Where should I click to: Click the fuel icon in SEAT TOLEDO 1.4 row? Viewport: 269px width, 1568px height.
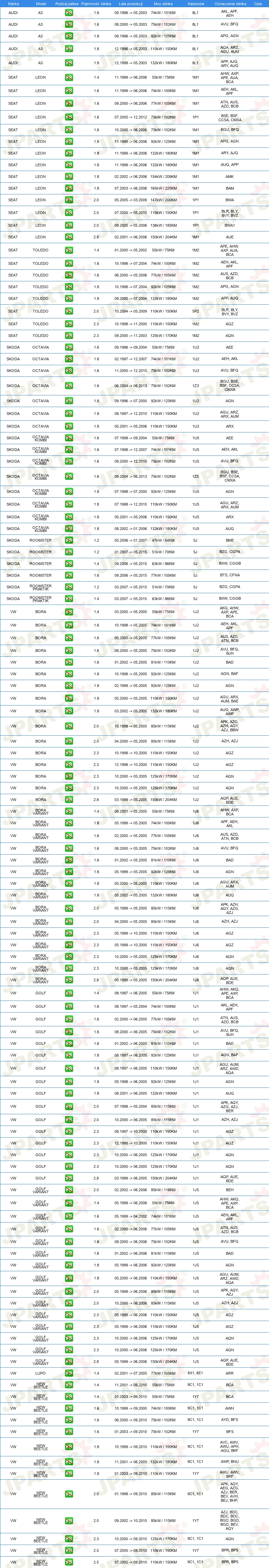pos(69,250)
